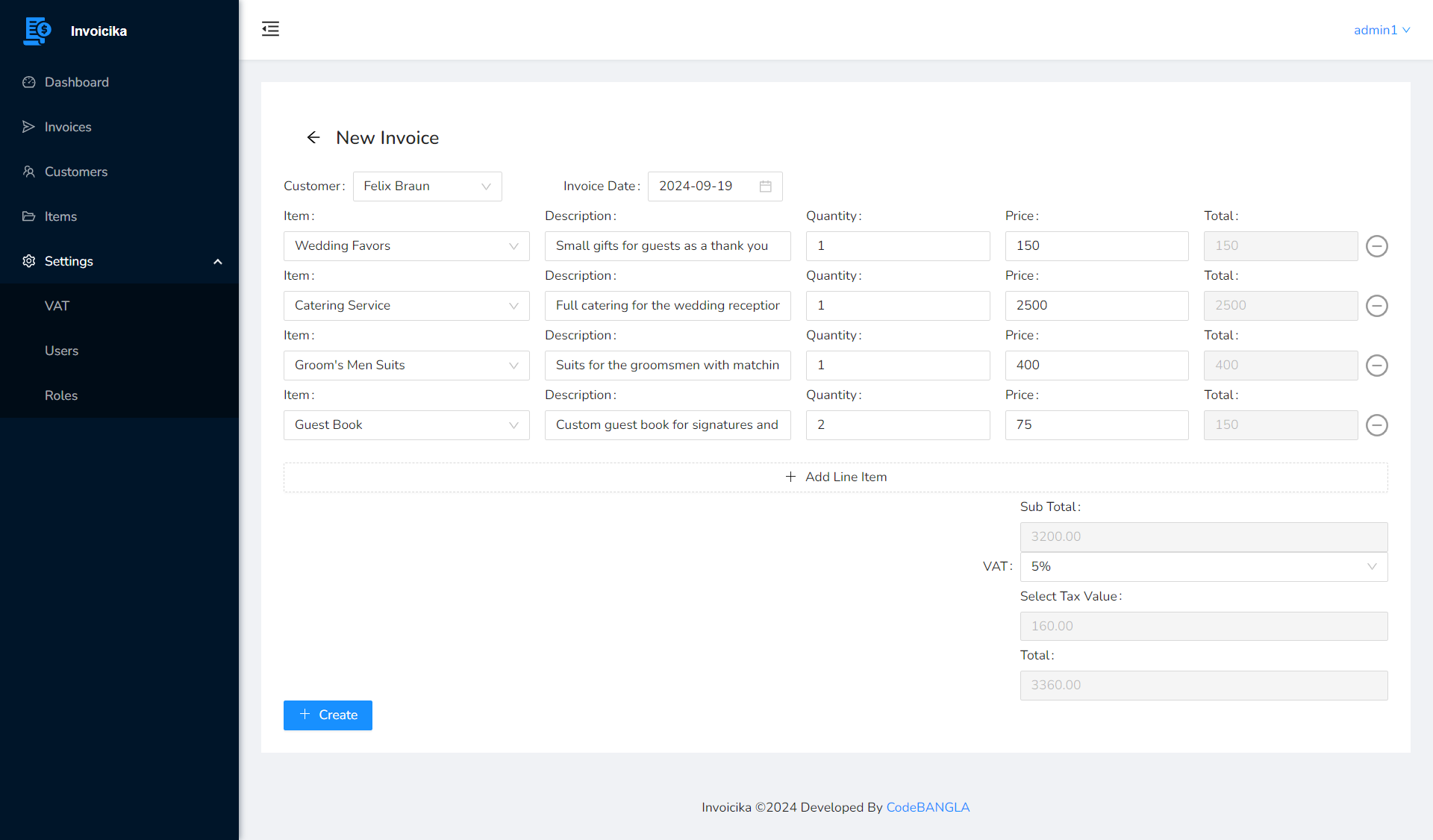This screenshot has width=1433, height=840.
Task: Open VAT settings submenu item
Action: point(57,306)
